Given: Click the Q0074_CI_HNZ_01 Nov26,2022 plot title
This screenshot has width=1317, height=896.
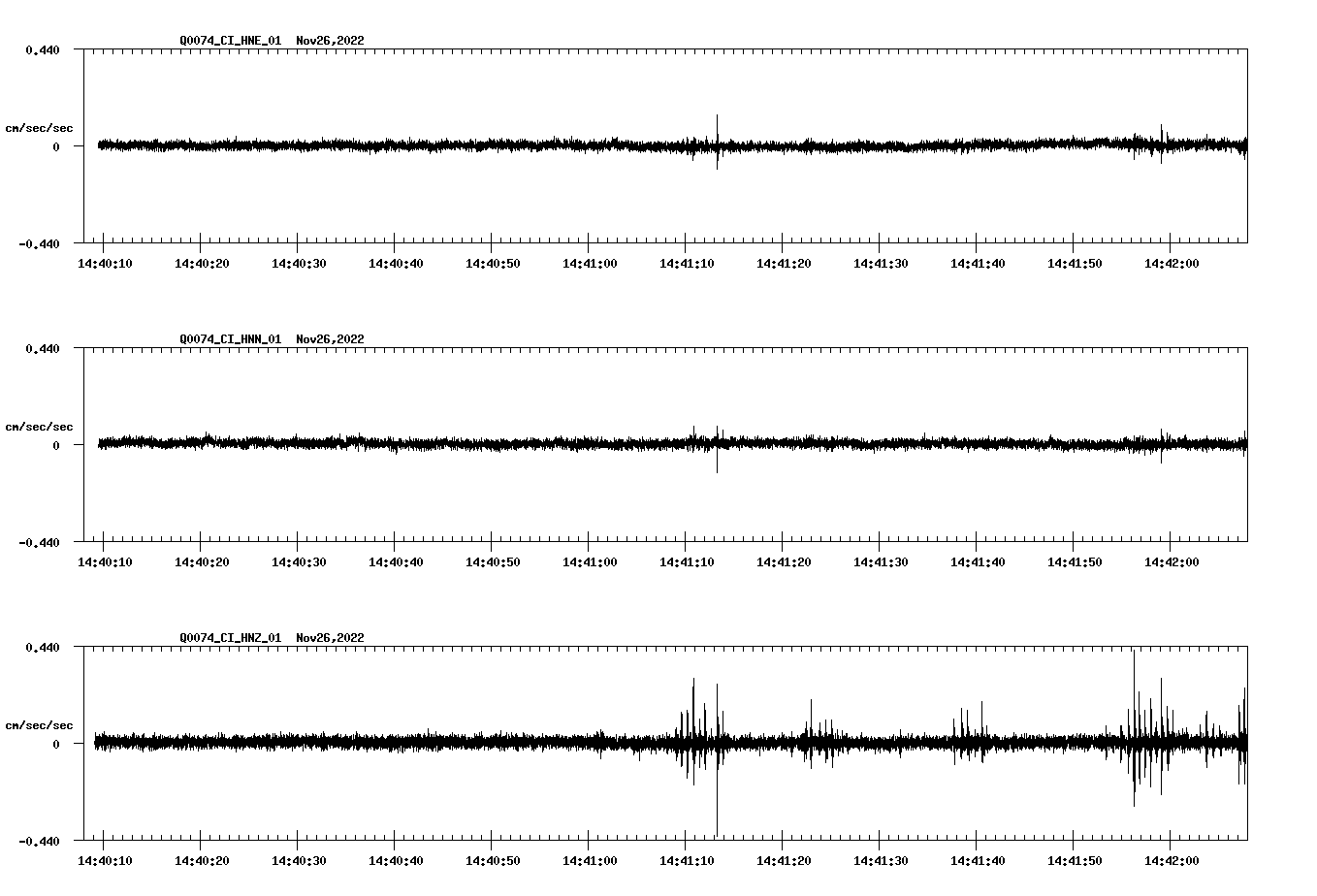Looking at the screenshot, I should pos(272,638).
